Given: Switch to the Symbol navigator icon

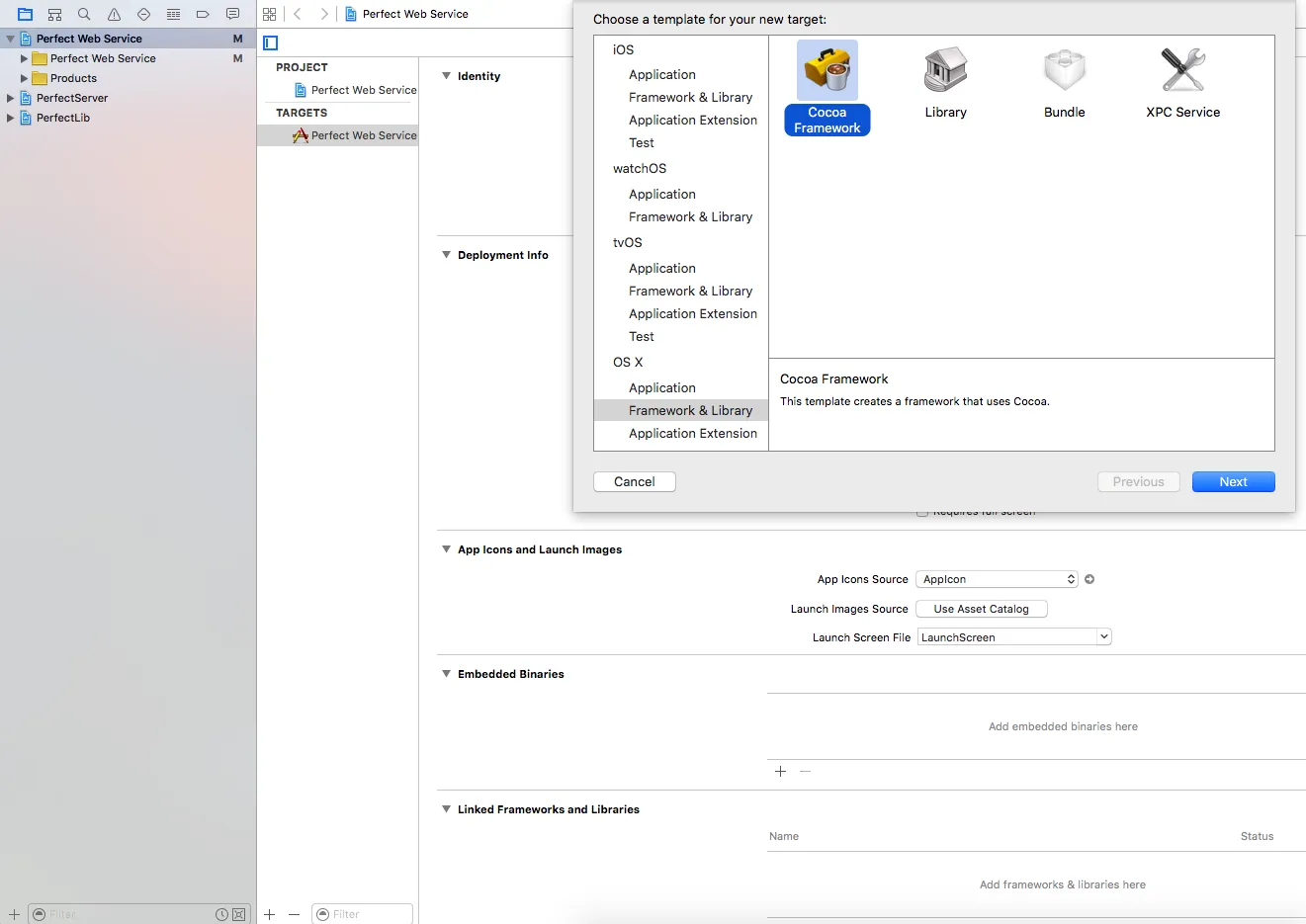Looking at the screenshot, I should 54,14.
